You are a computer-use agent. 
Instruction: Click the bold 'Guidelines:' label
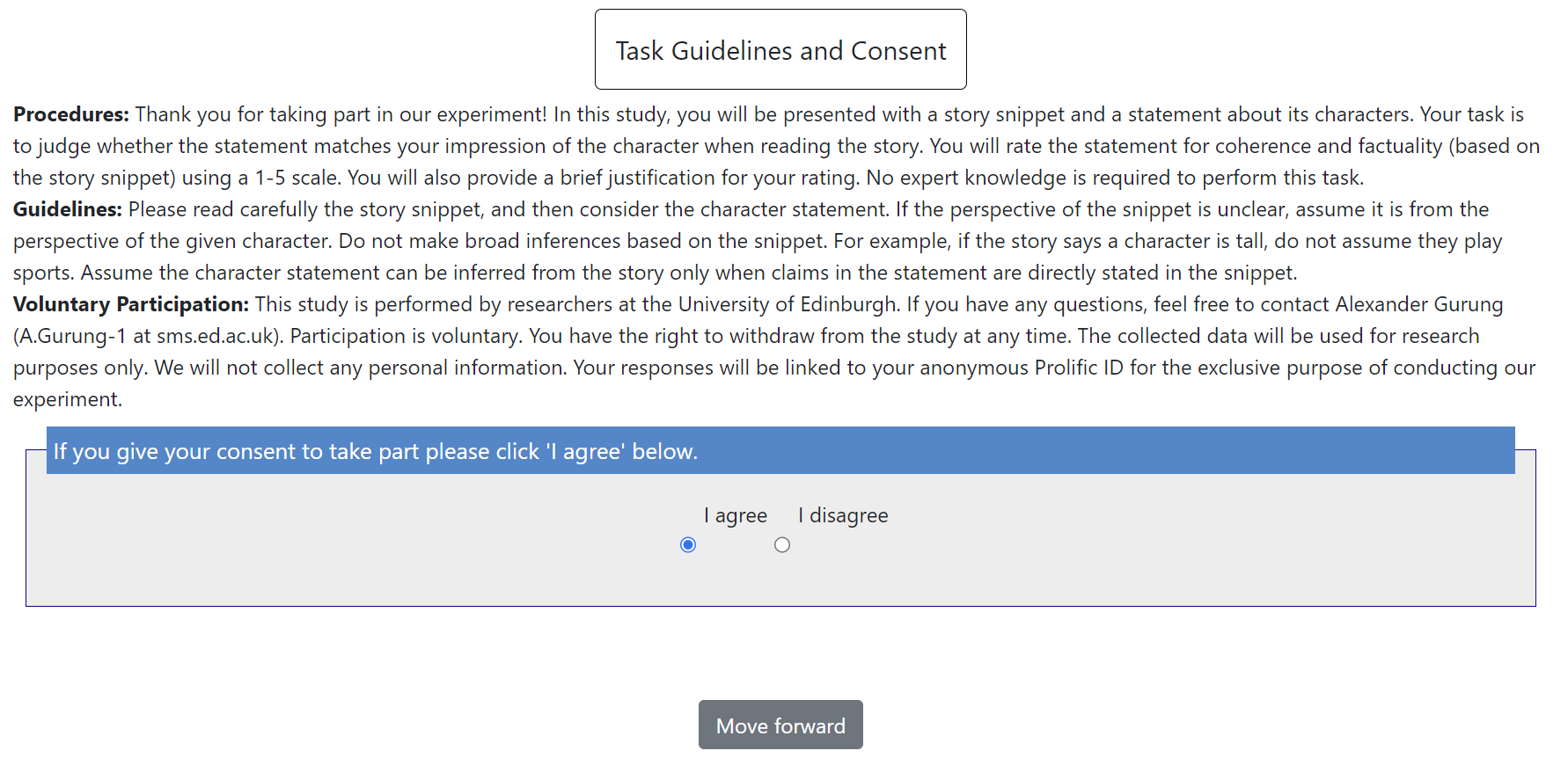[x=68, y=209]
